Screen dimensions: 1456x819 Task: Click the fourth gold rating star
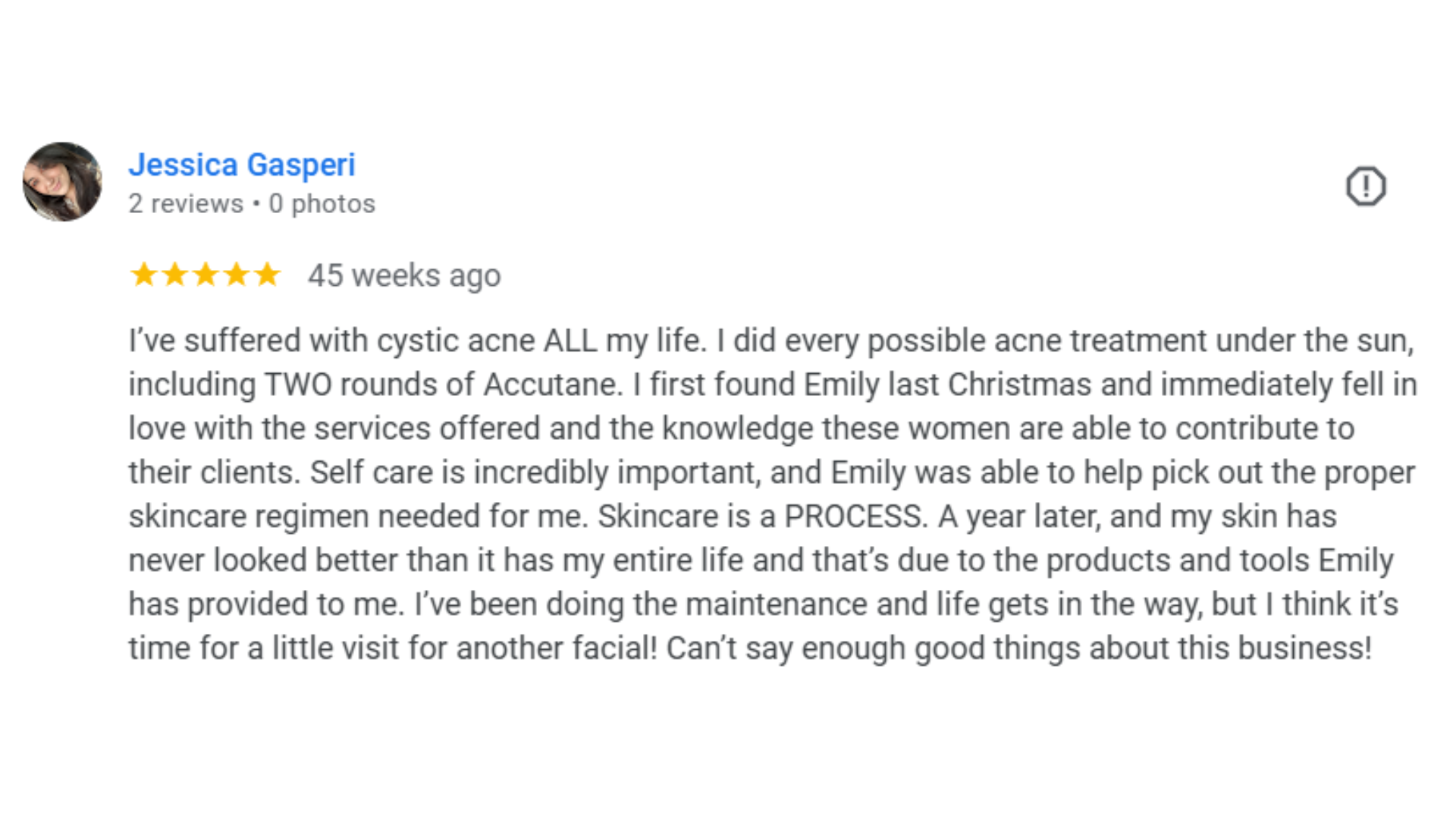click(x=237, y=275)
